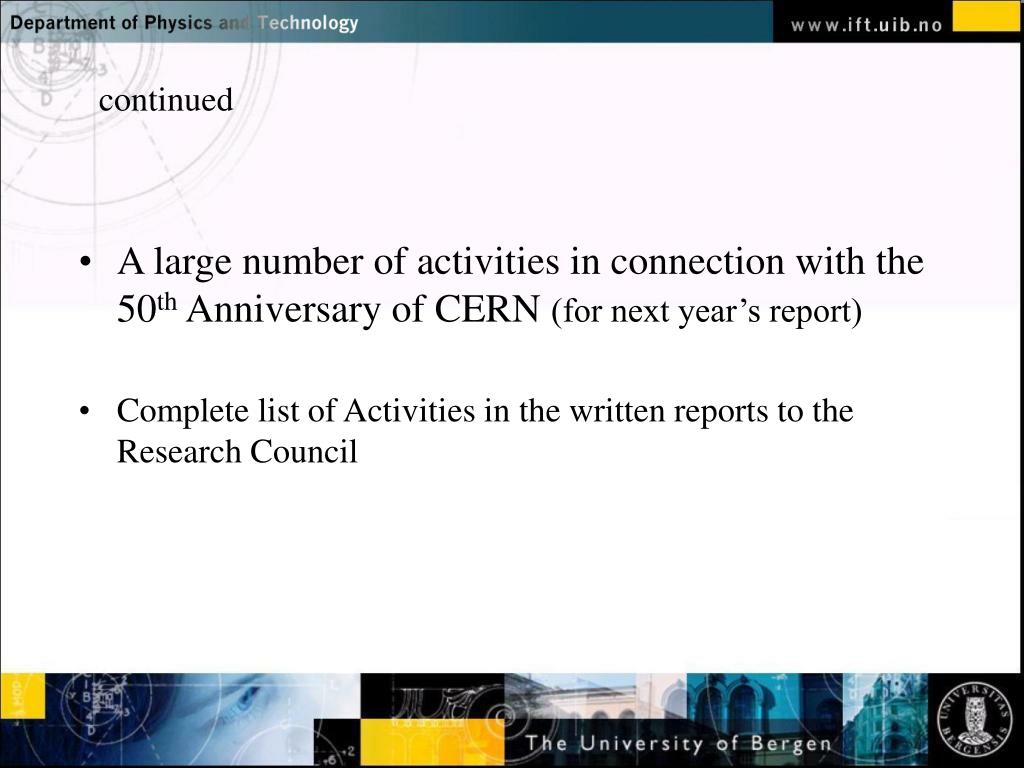
Task: Click the "Complete list of Activities" bullet line
Action: 485,411
